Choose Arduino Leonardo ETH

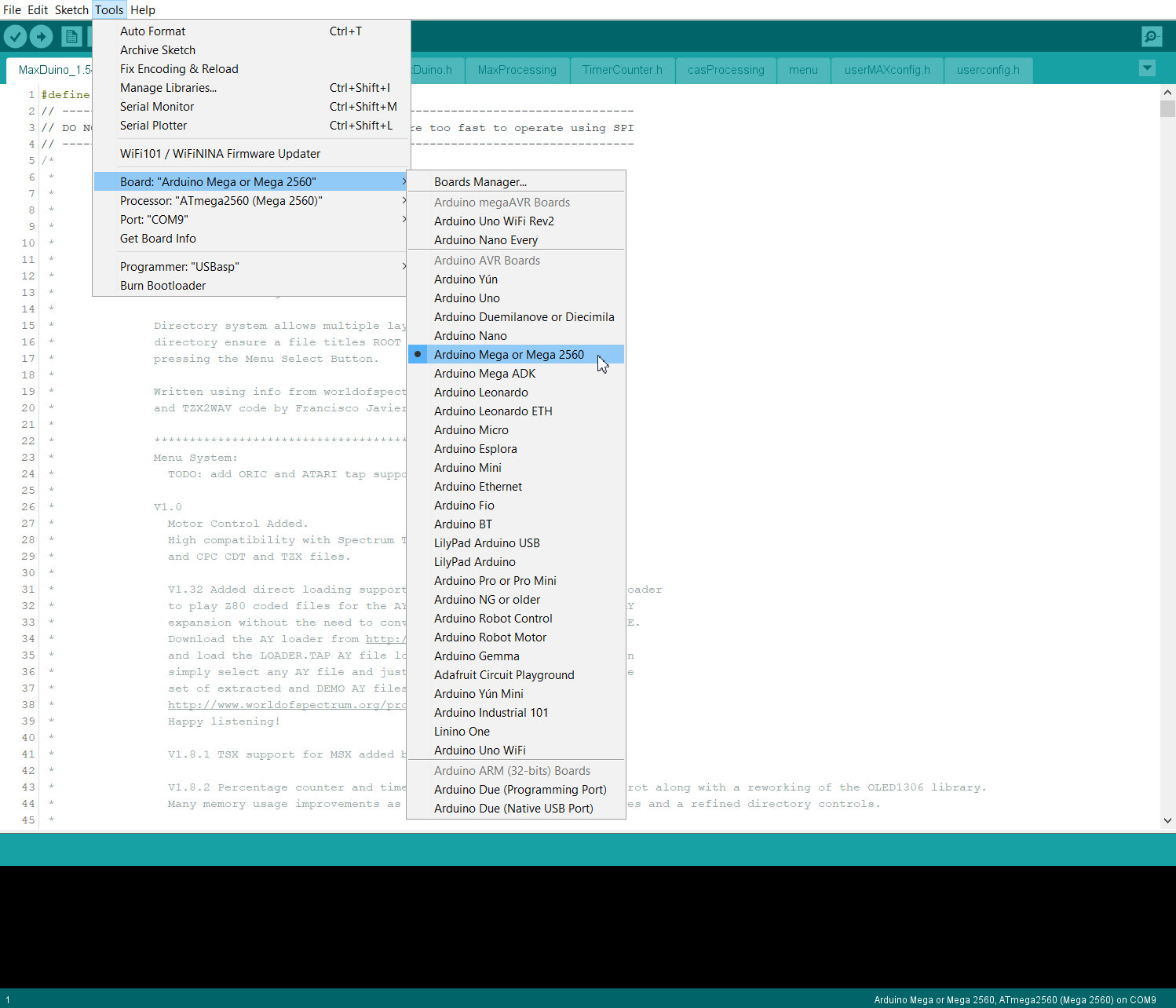516,411
